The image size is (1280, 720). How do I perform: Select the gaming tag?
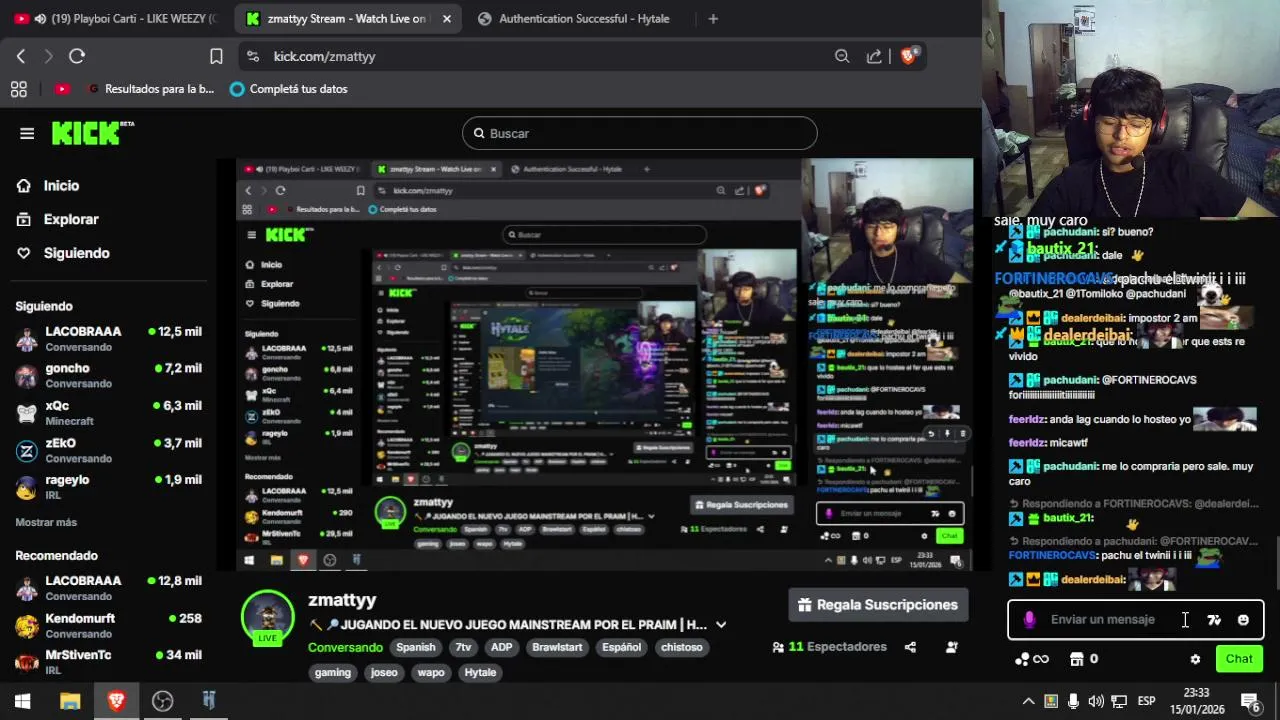coord(333,672)
